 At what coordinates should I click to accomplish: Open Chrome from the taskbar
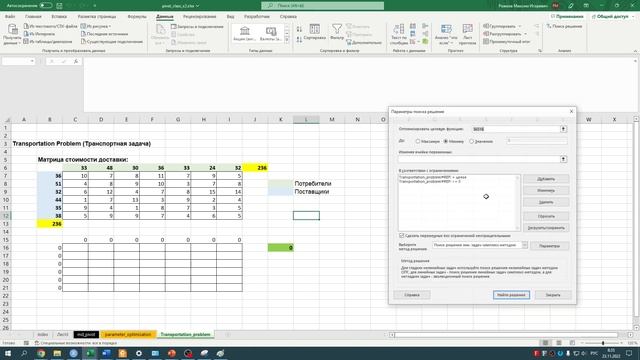point(41,353)
